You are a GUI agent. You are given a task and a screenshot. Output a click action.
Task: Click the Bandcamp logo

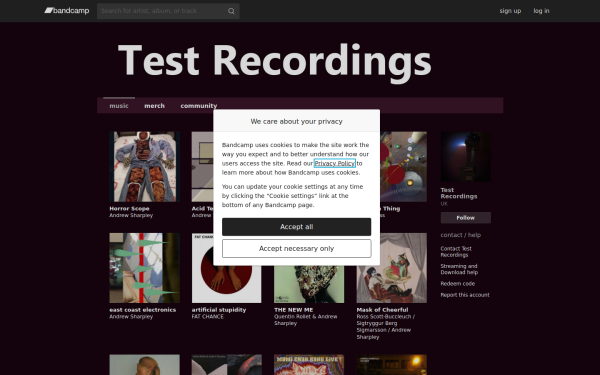tap(67, 11)
